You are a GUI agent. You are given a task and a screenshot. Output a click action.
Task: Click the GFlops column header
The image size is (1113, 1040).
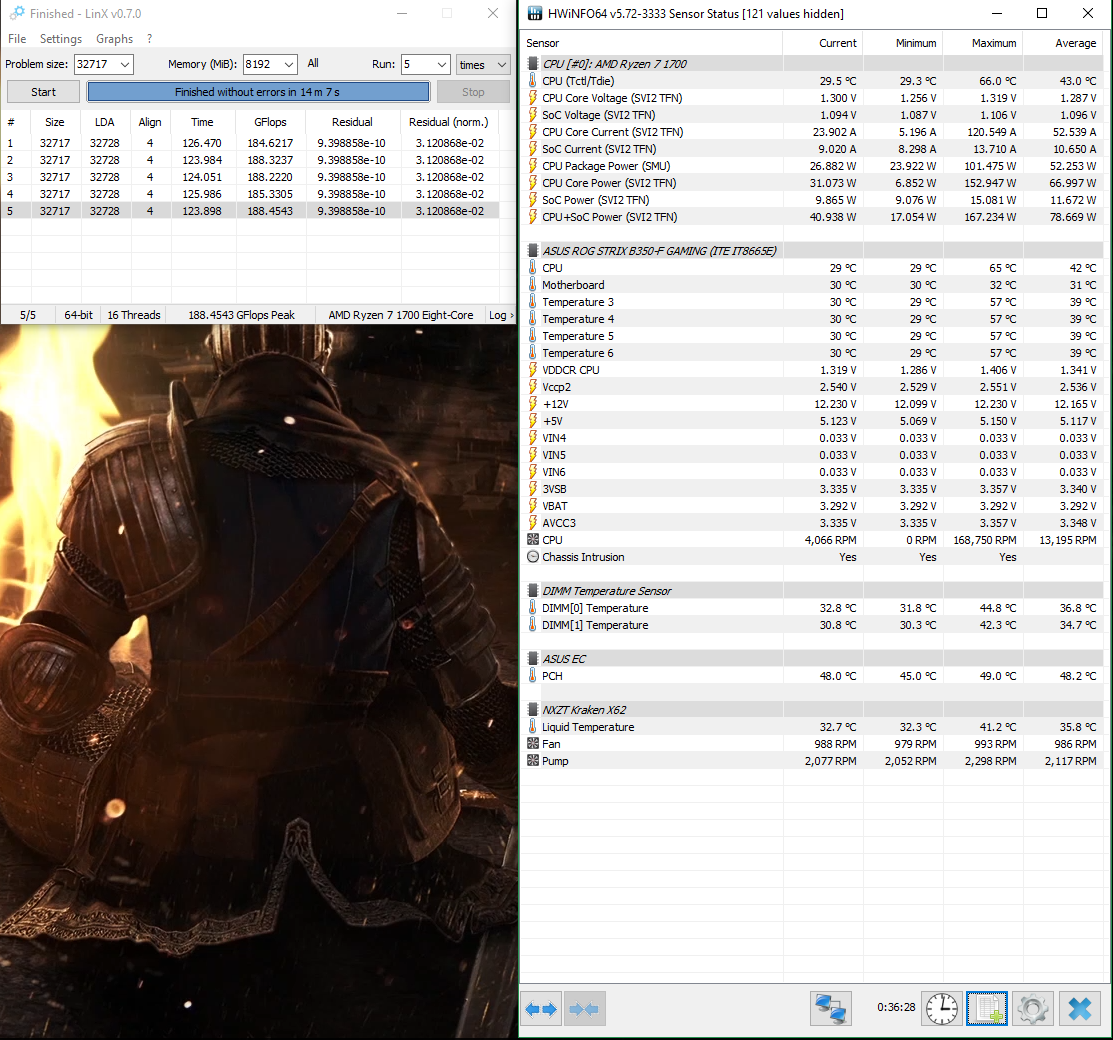tap(269, 122)
